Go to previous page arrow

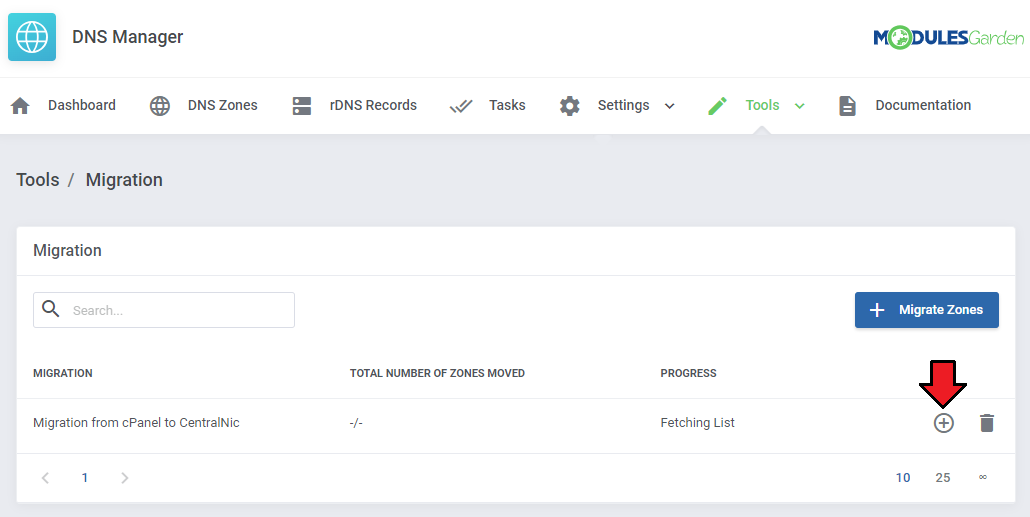coord(45,478)
